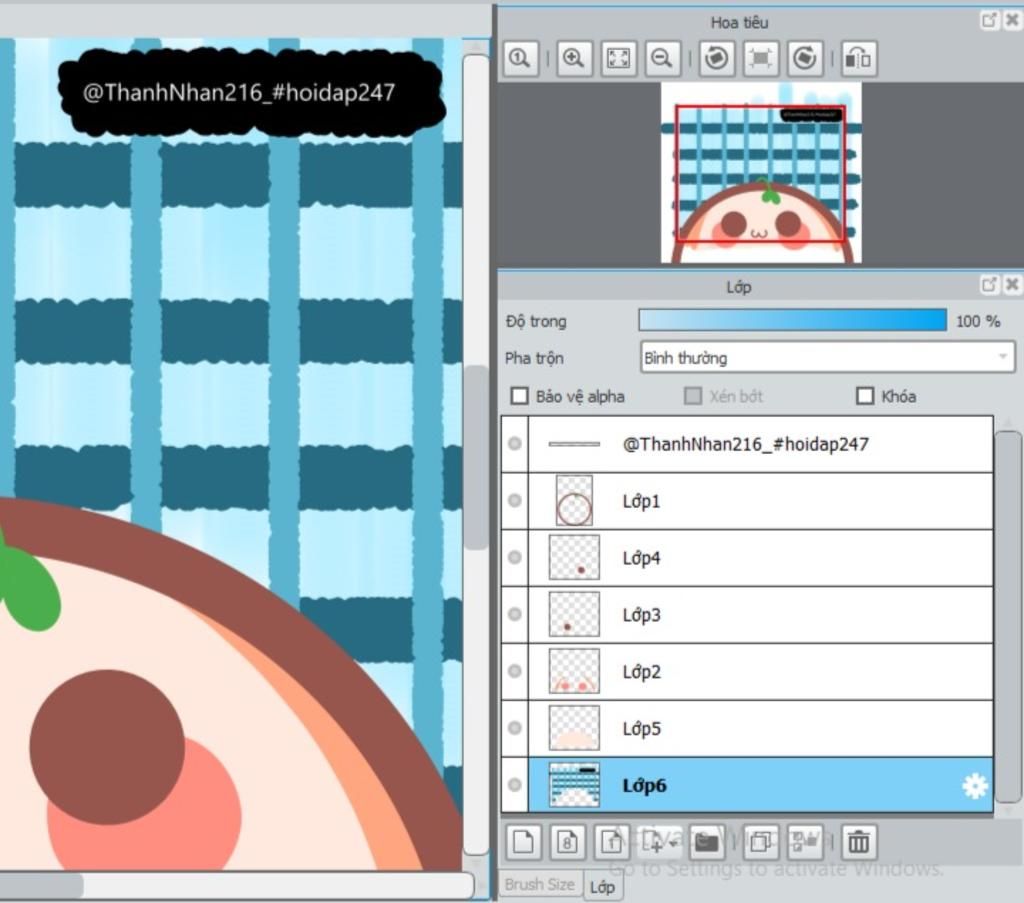Reset canvas rotation in navigator
1024x903 pixels.
point(761,59)
